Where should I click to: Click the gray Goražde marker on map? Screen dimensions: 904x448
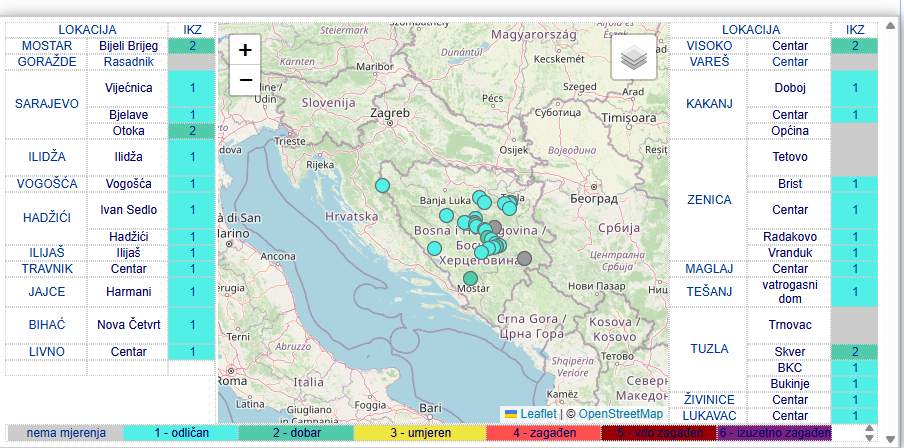524,258
